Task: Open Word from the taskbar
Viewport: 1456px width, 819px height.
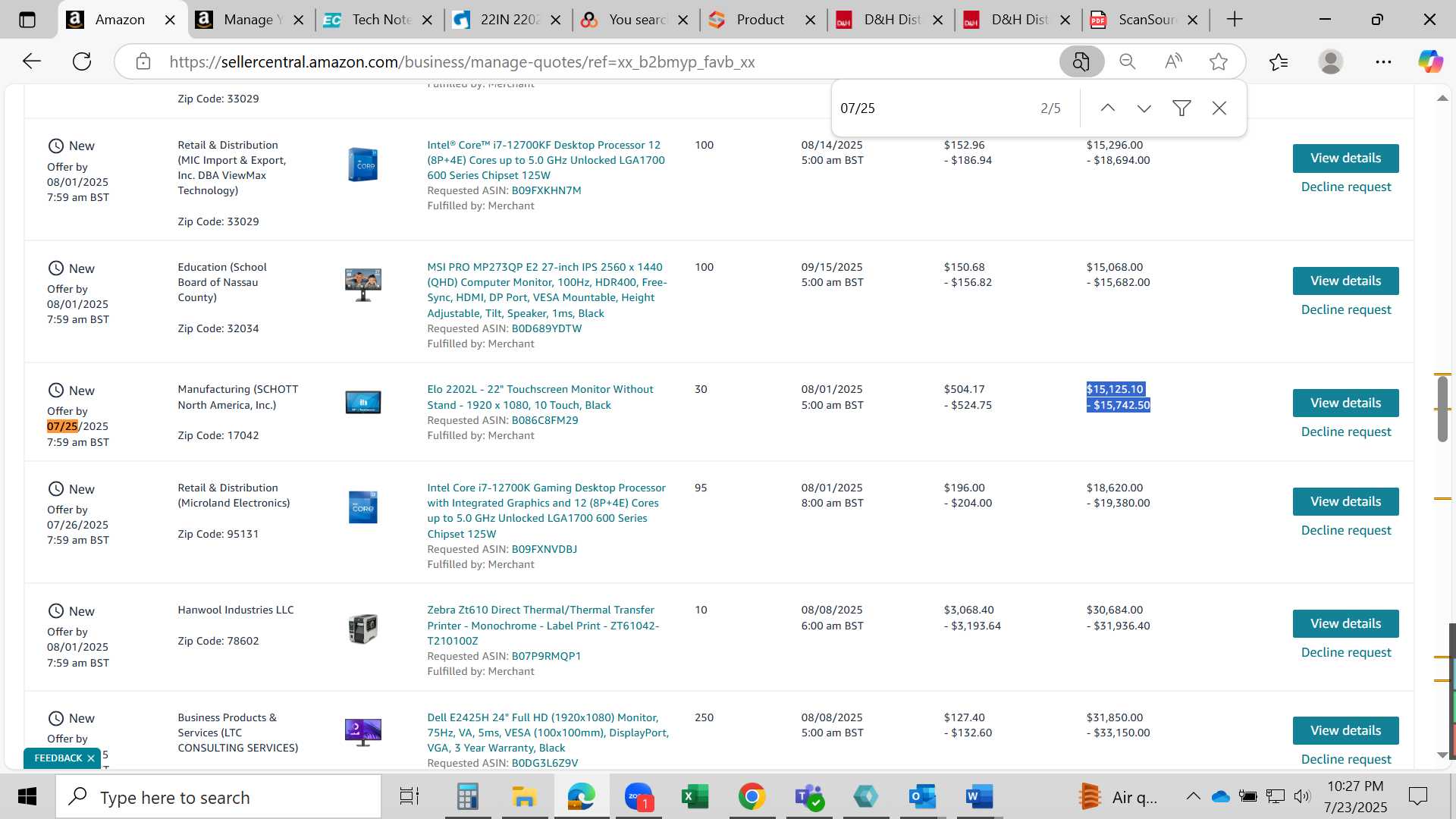Action: tap(979, 797)
